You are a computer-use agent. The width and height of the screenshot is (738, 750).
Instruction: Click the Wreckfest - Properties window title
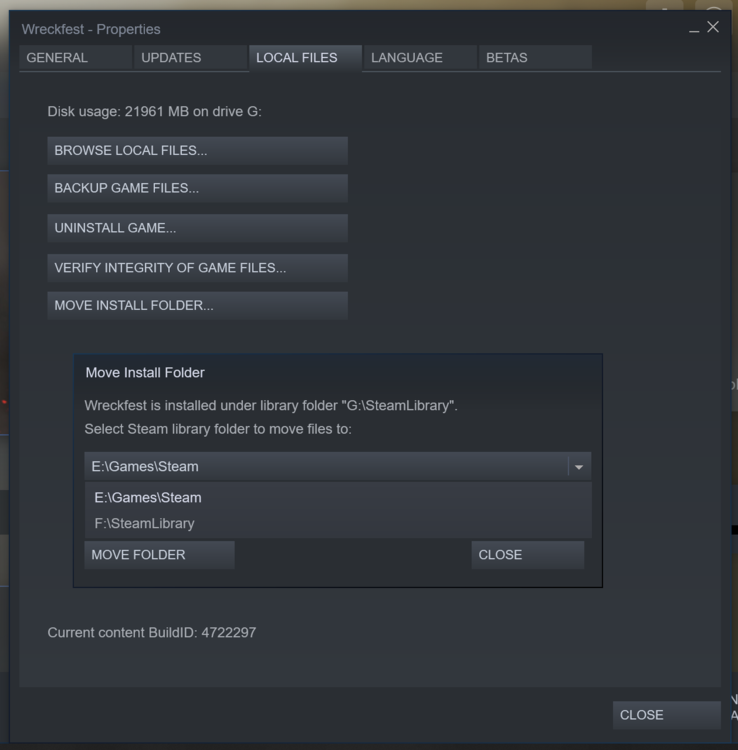pyautogui.click(x=91, y=29)
